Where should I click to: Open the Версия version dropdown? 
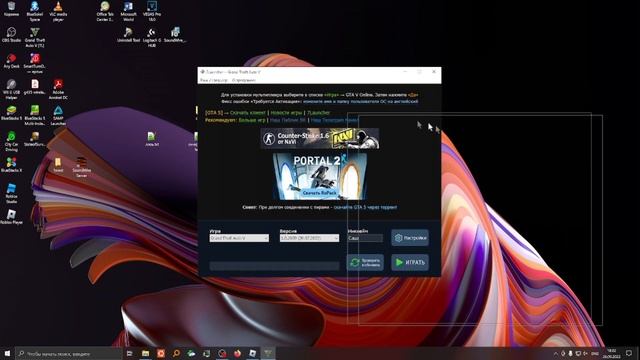[x=309, y=238]
